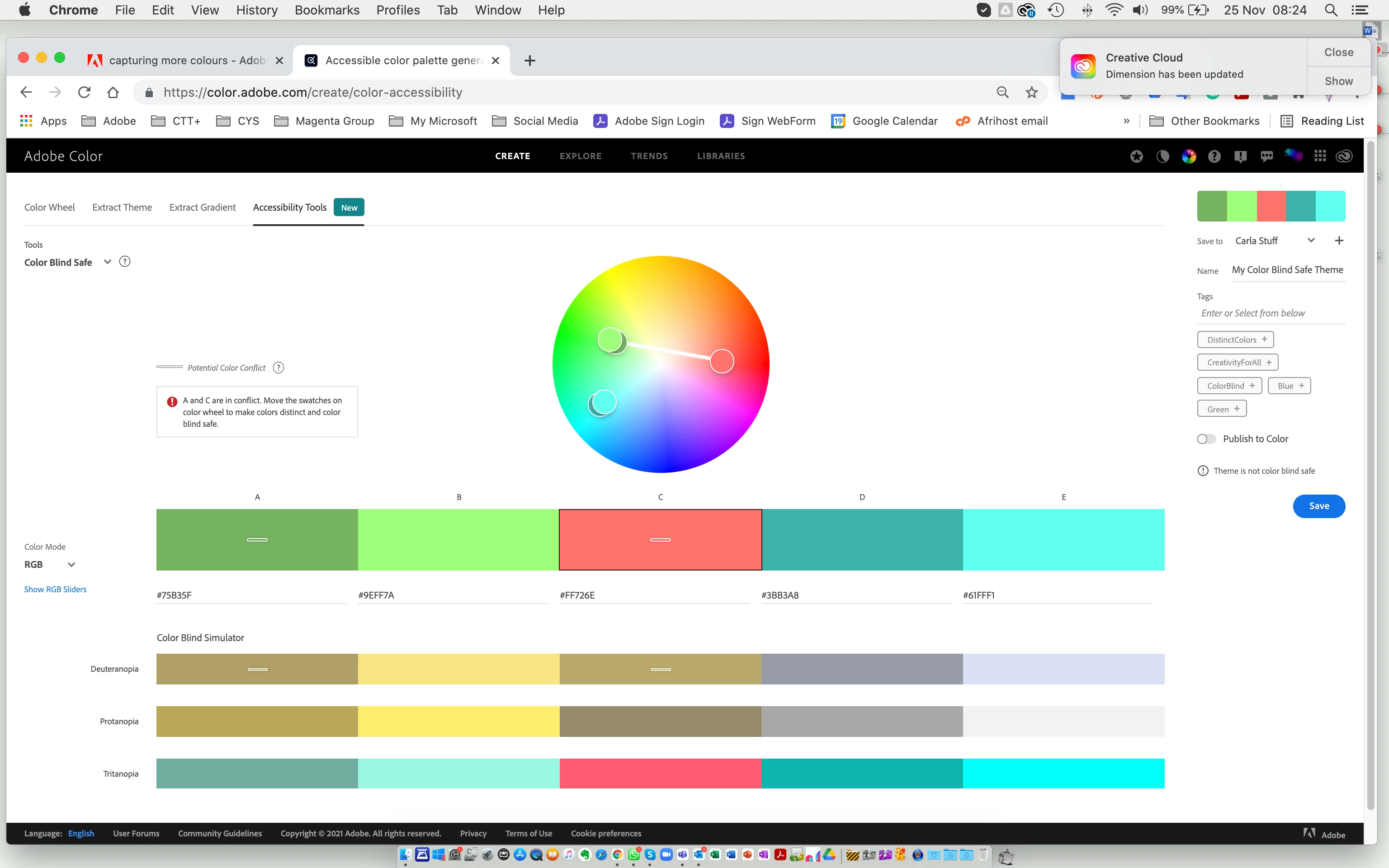This screenshot has height=868, width=1389.
Task: Add the ColorBlind tag
Action: click(x=1229, y=386)
